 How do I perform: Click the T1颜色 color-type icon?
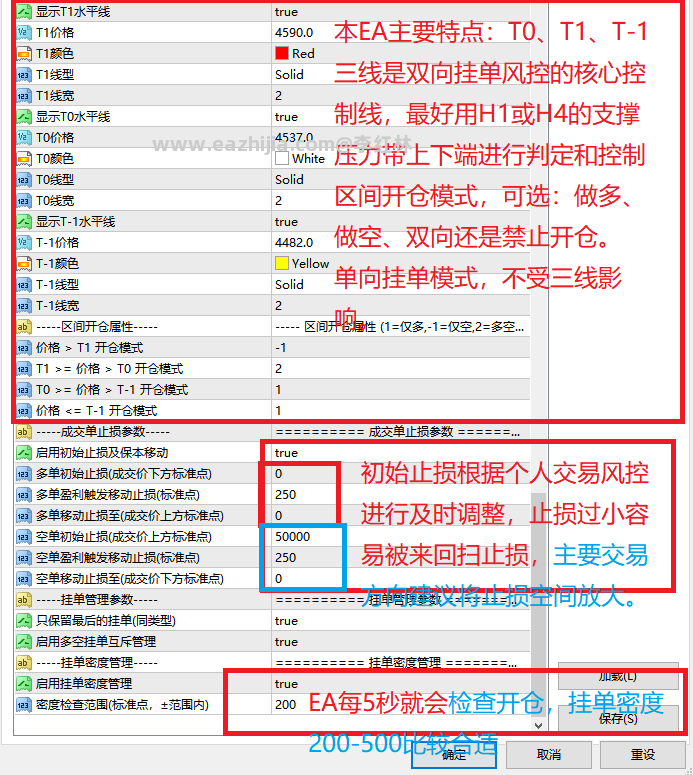pyautogui.click(x=24, y=53)
